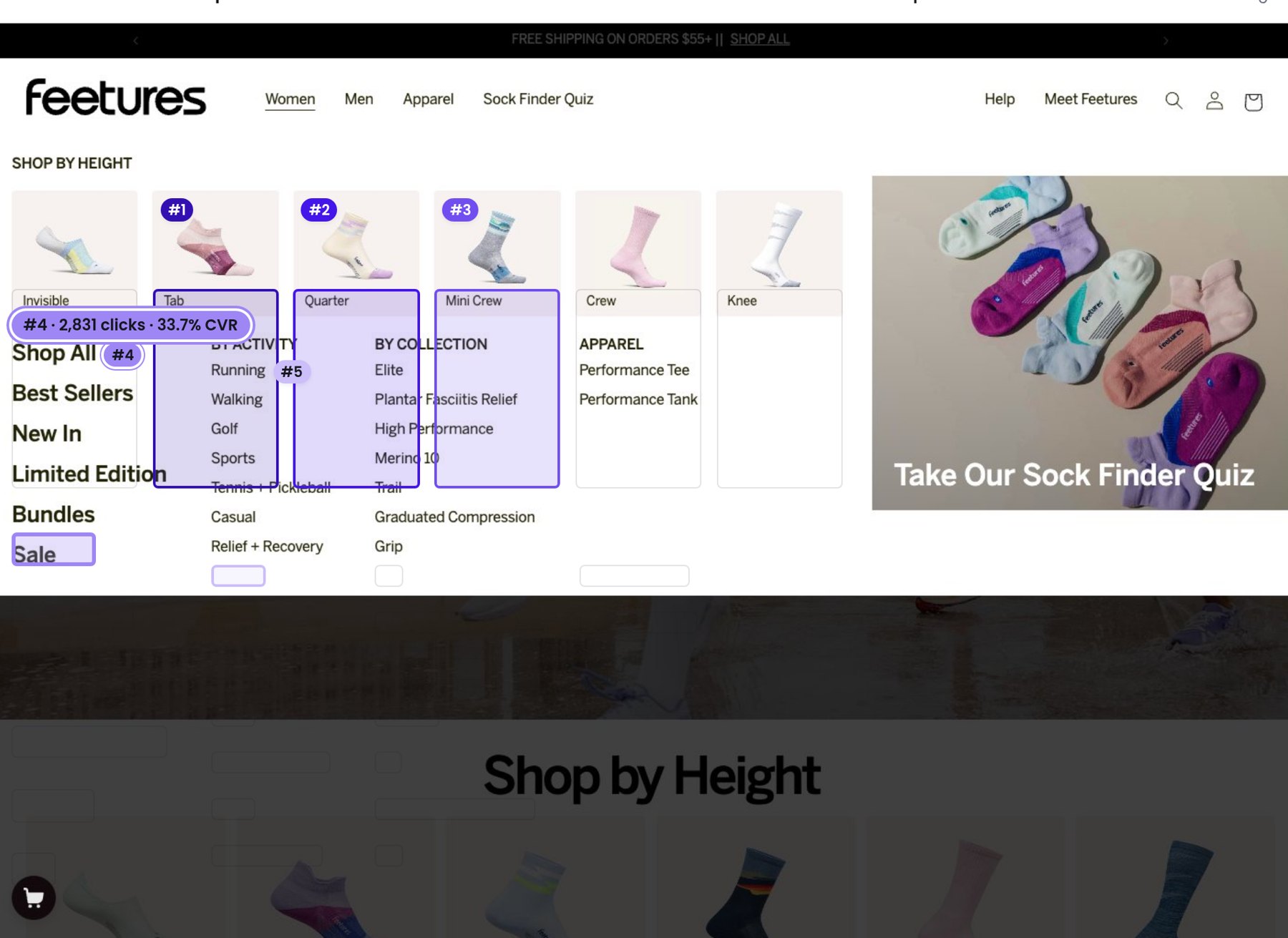Choose Elite collection
The height and width of the screenshot is (938, 1288).
[389, 370]
